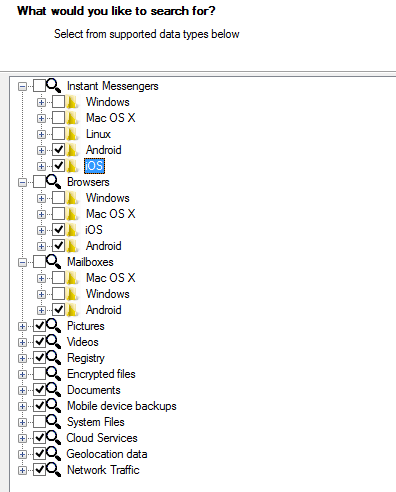Click the magnifier icon beside Instant Messengers
Viewport: 396px width, 492px height.
[x=53, y=86]
